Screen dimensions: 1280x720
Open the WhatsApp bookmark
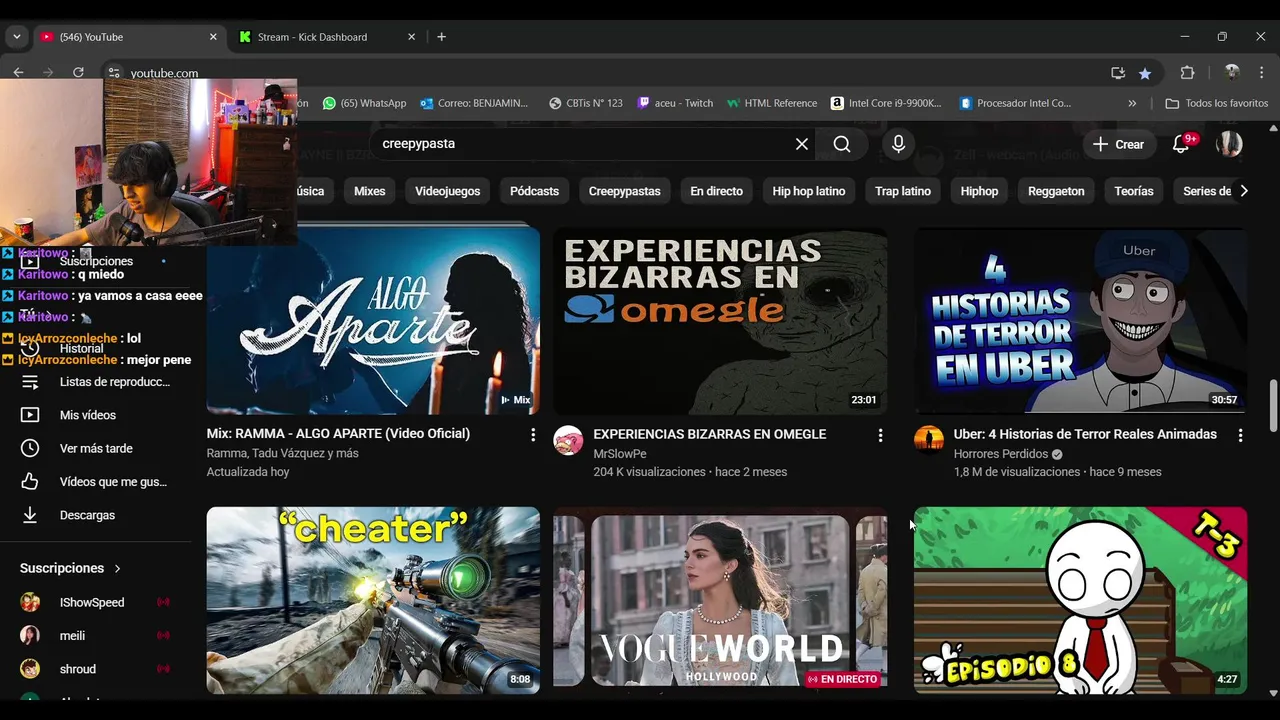point(365,103)
